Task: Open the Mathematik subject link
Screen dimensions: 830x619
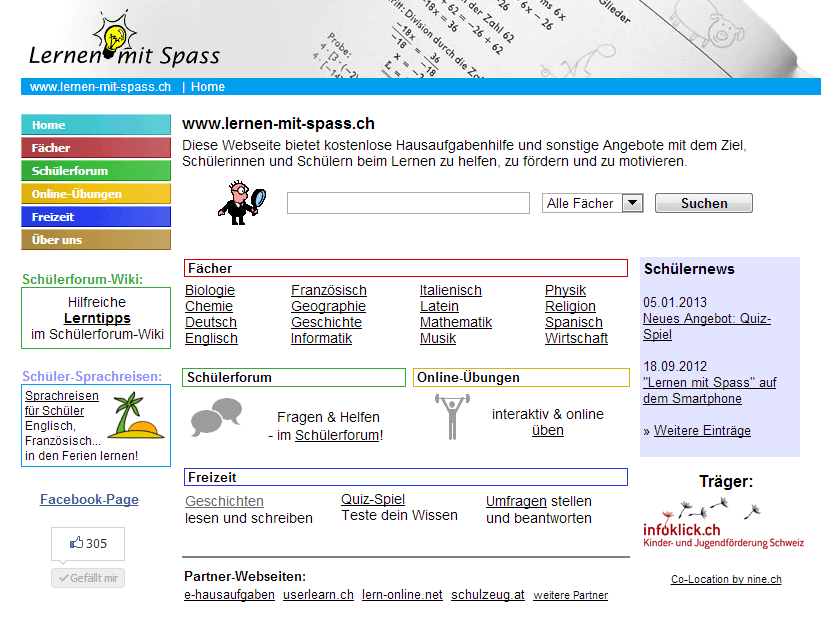Action: [456, 322]
